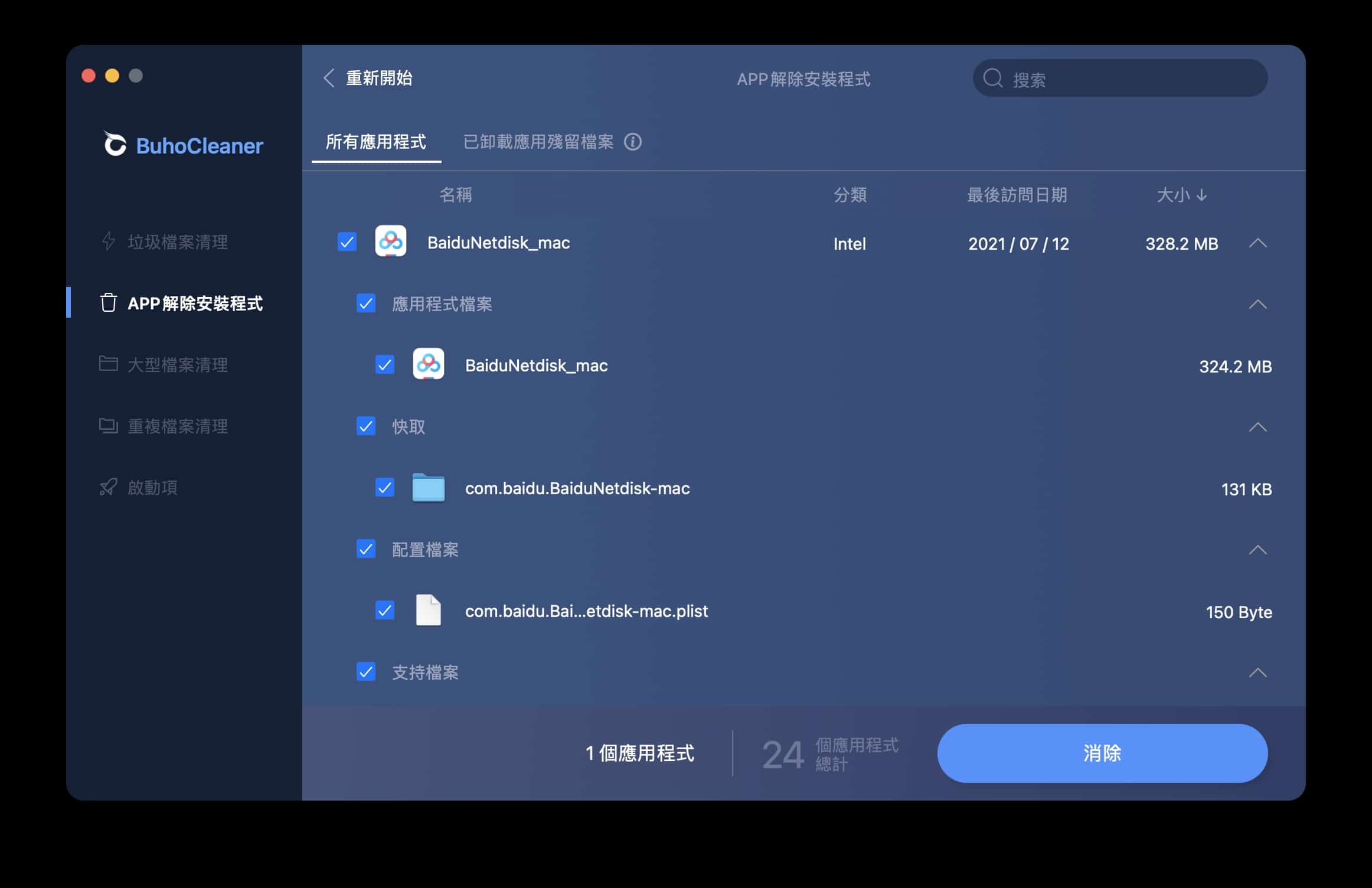Uncheck the 324.2 MB BaiduNetdisk_mac file checkbox

[x=385, y=364]
